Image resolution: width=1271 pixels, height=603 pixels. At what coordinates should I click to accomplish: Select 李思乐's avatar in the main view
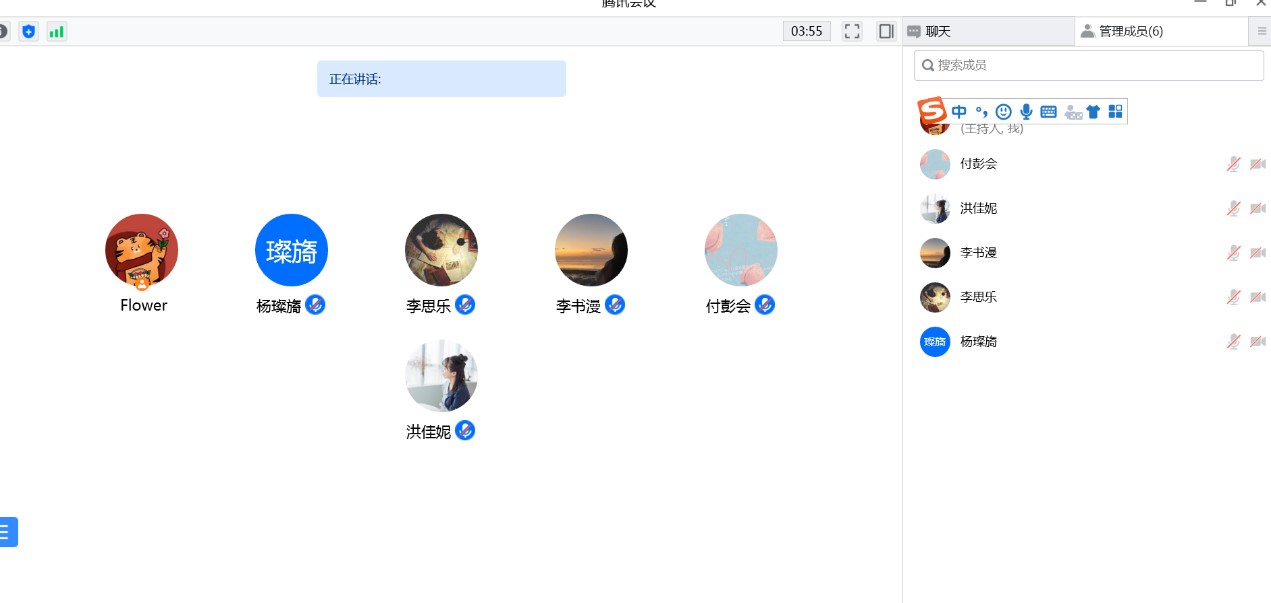tap(441, 250)
